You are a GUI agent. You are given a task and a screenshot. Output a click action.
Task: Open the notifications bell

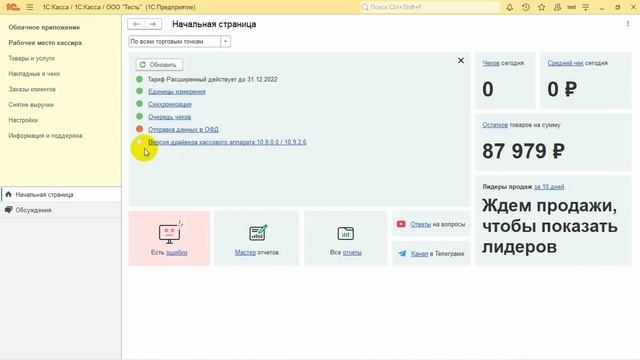(x=509, y=7)
